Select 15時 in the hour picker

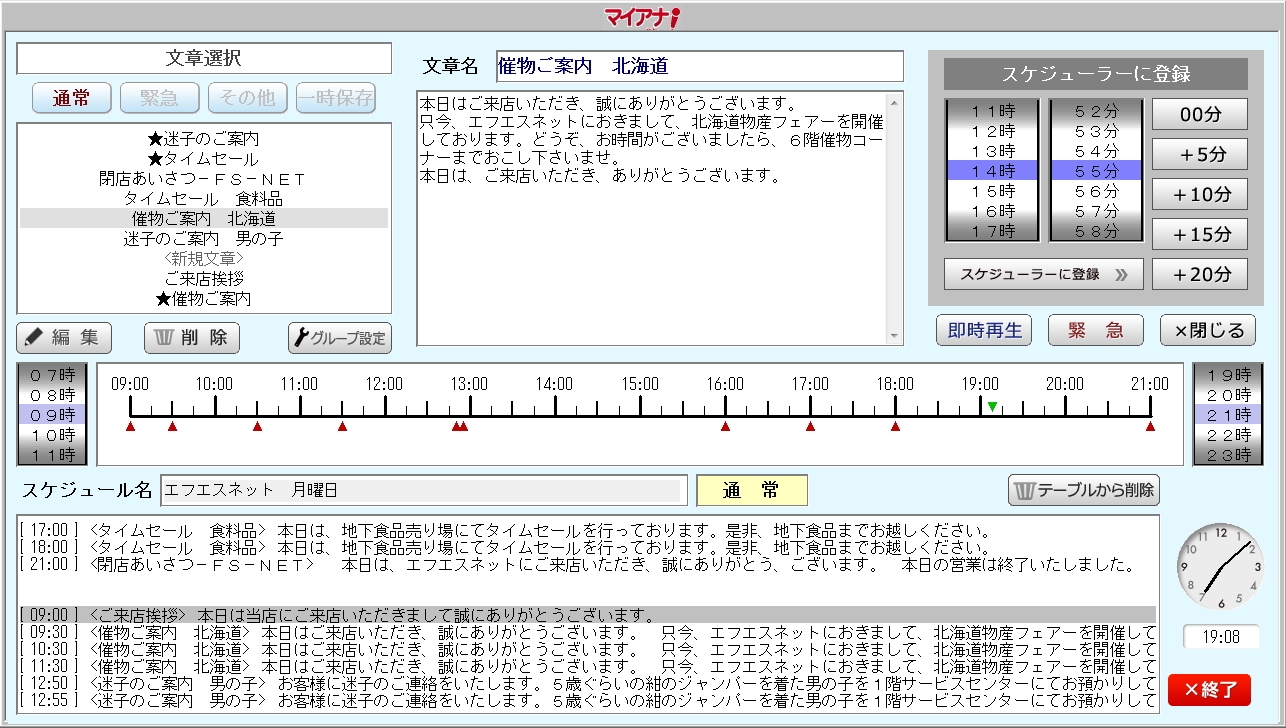click(993, 191)
